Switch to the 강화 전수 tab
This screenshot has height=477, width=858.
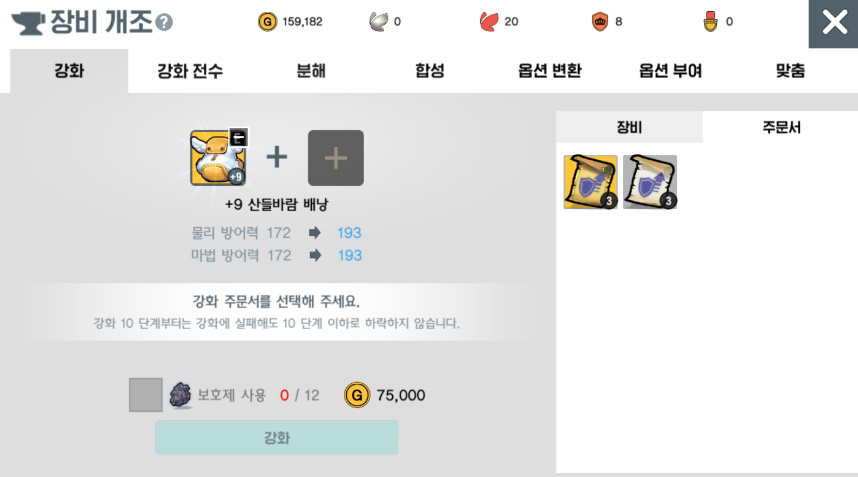pos(190,71)
